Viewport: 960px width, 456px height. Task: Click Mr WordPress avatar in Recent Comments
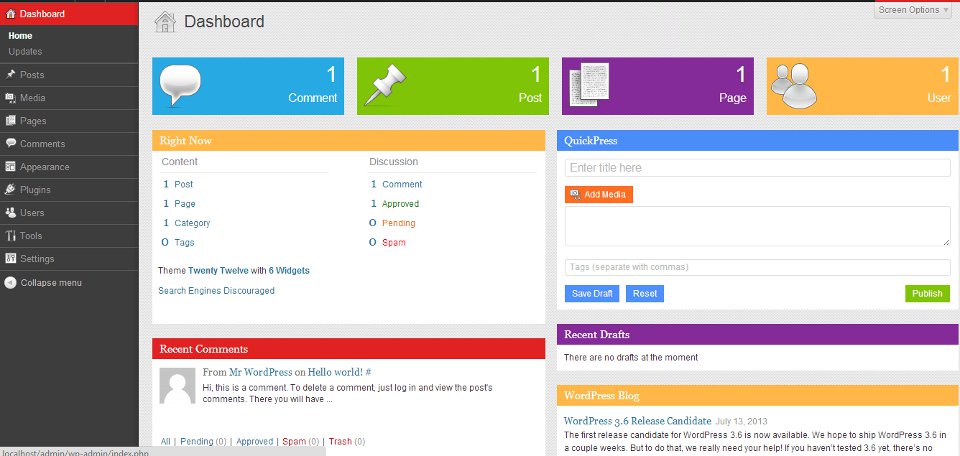click(x=178, y=386)
